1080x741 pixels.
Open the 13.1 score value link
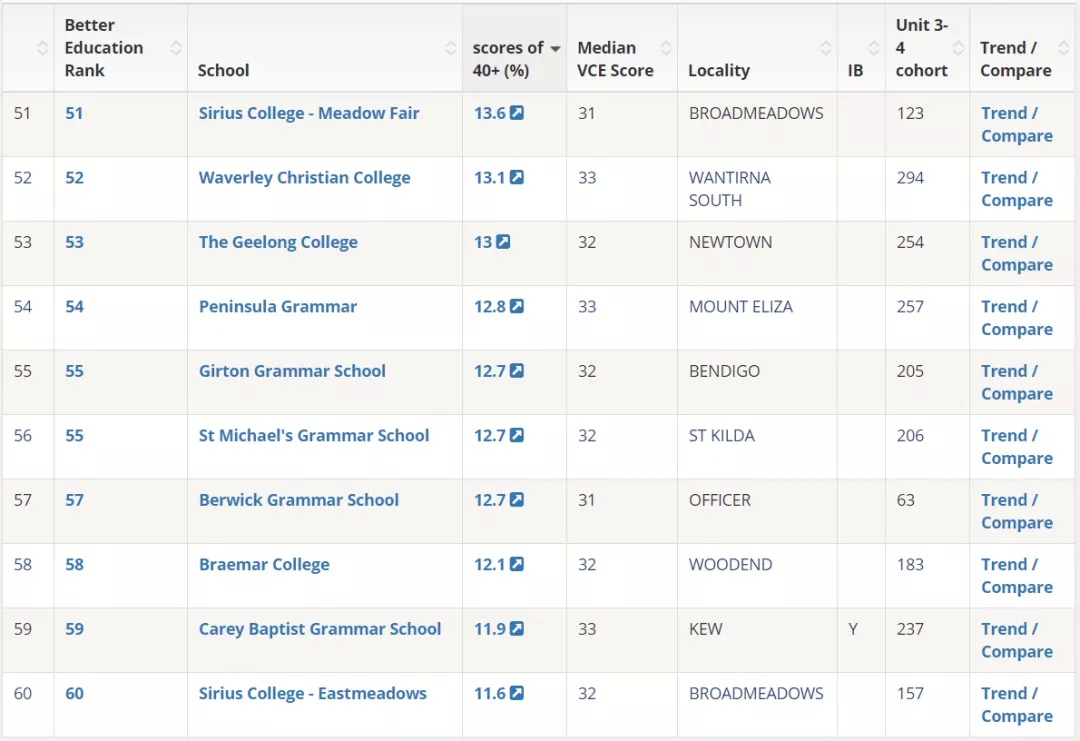click(490, 178)
